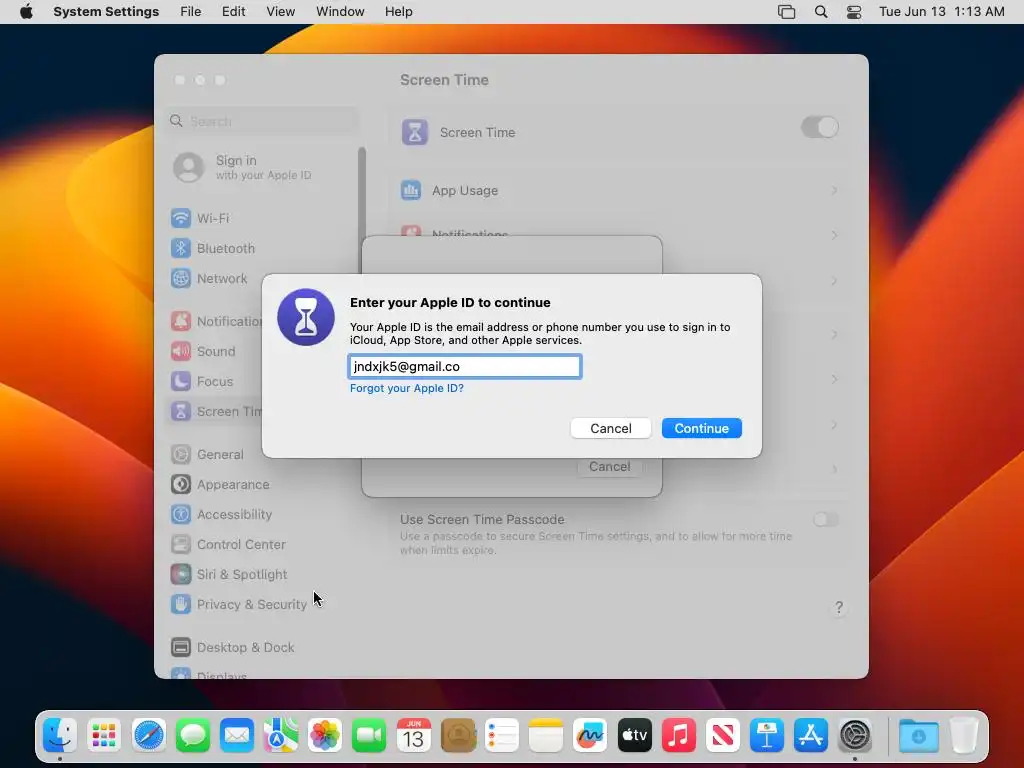The height and width of the screenshot is (768, 1024).
Task: Open Mail from the Dock
Action: coord(236,735)
